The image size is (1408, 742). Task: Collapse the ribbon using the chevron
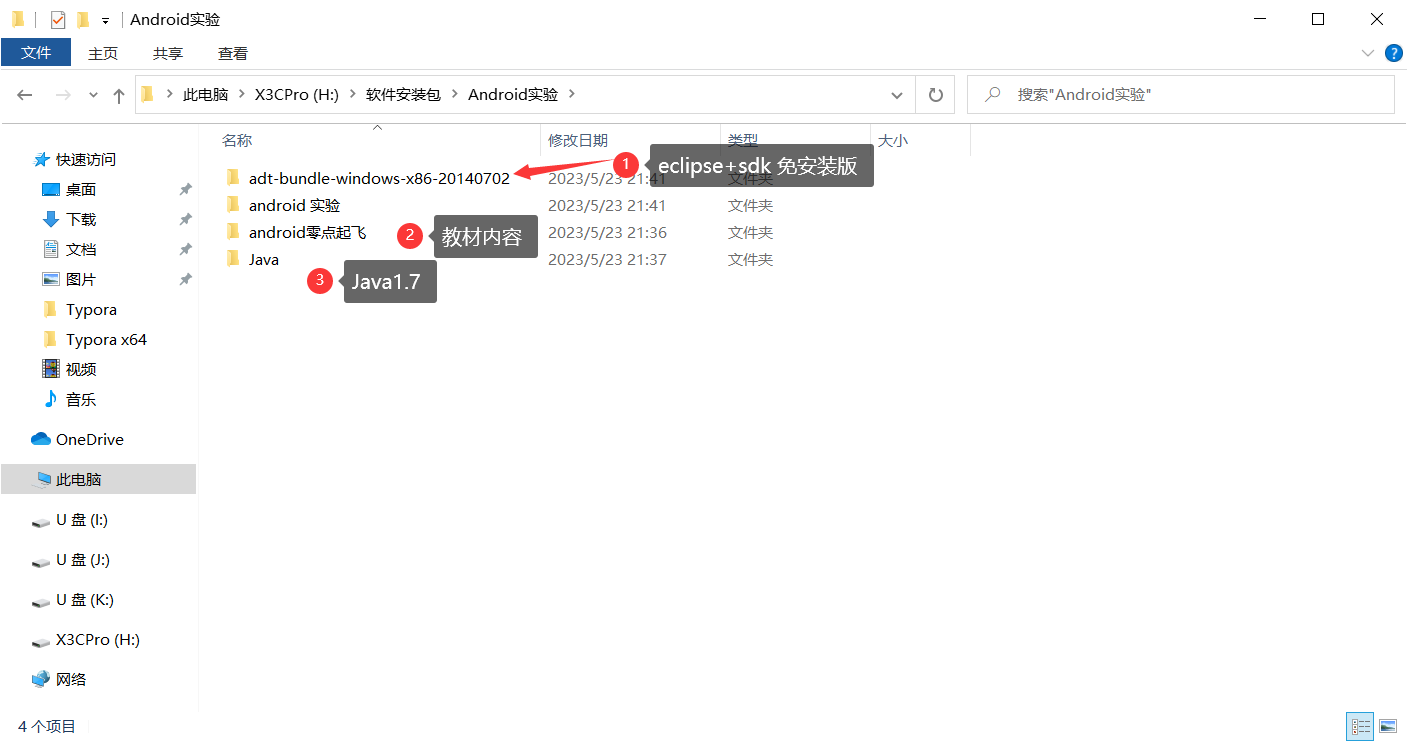(1368, 53)
